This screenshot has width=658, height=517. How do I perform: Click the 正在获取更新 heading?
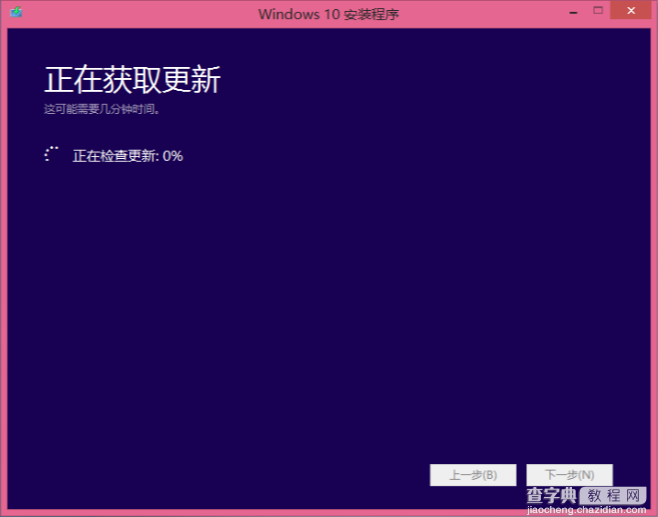132,80
